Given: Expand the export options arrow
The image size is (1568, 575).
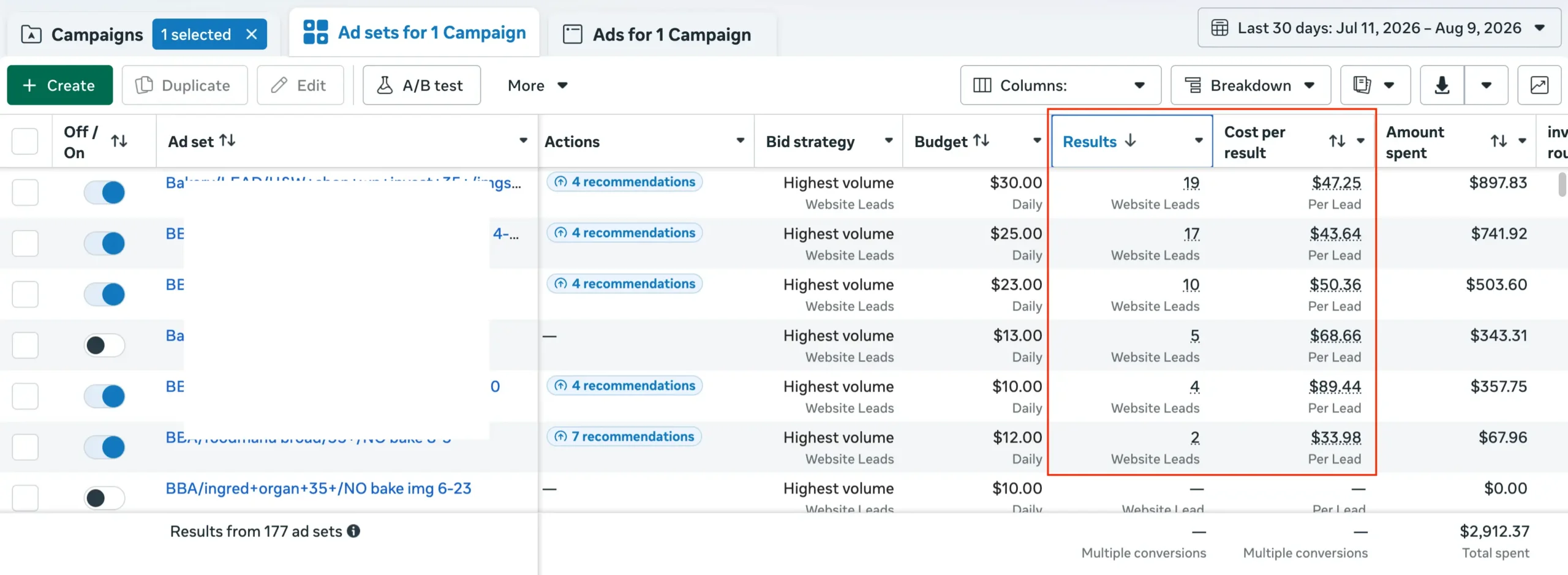Looking at the screenshot, I should [x=1486, y=85].
